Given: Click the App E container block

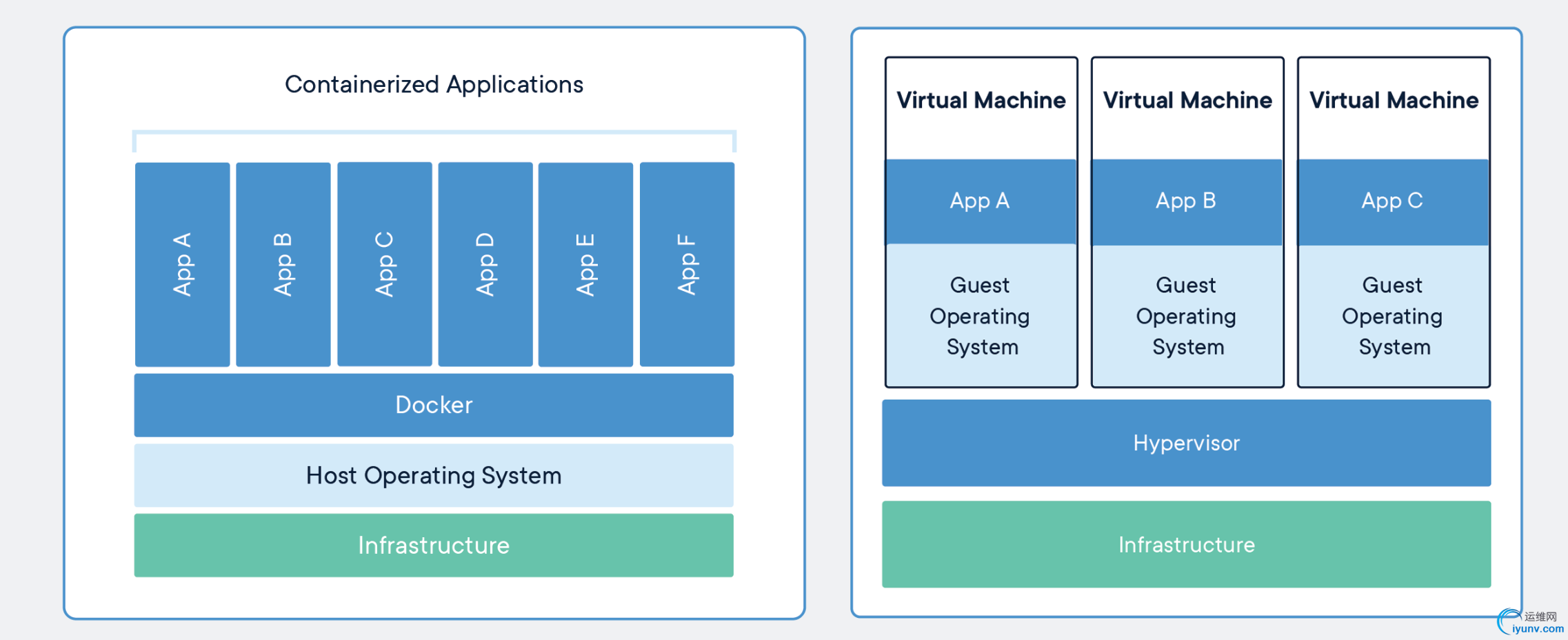Looking at the screenshot, I should tap(585, 264).
